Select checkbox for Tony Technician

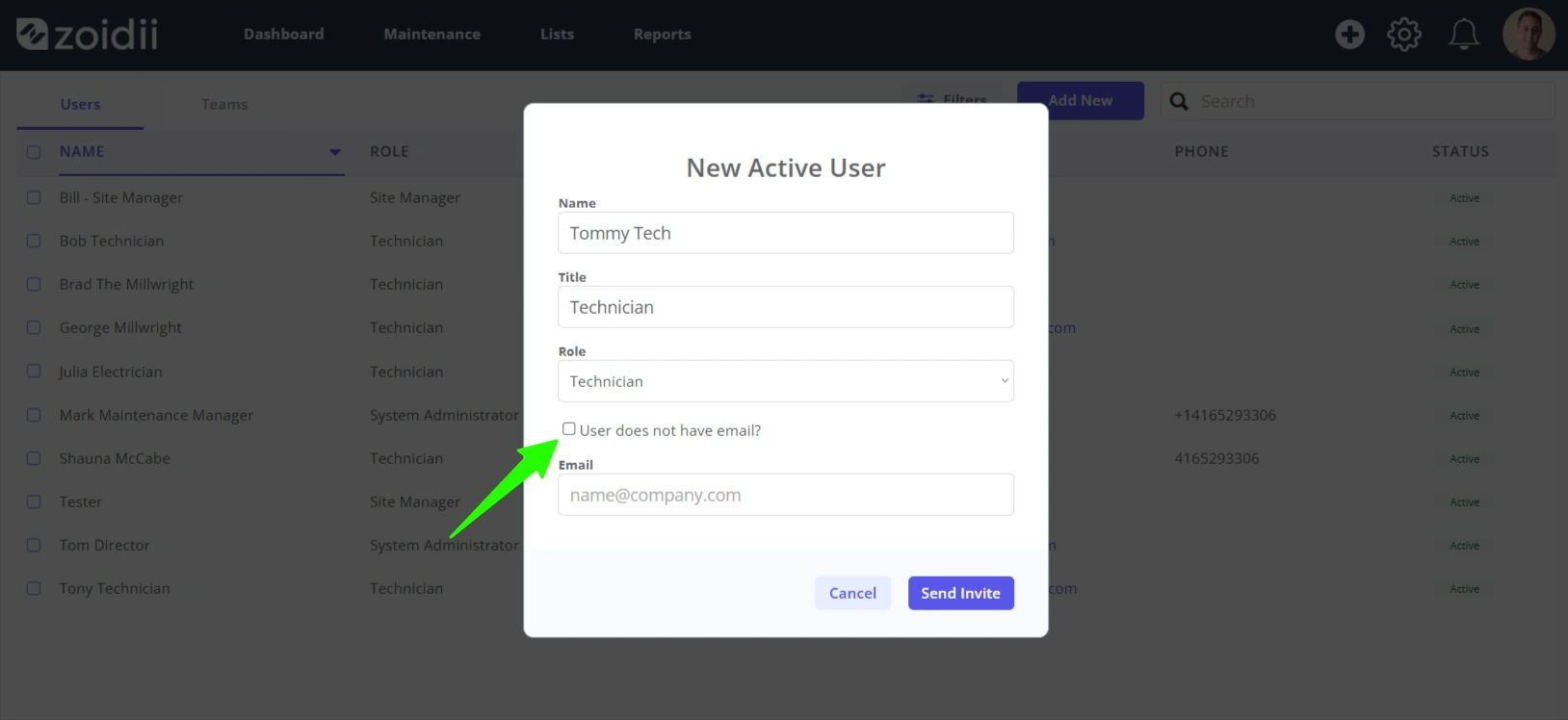point(34,588)
